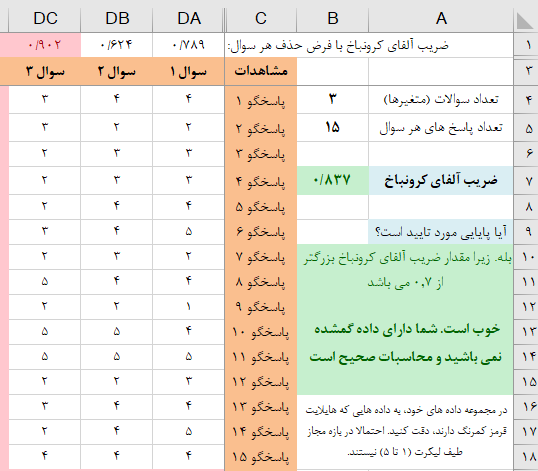
Task: Click the cell showing ۰/۶۲۴
Action: (x=117, y=45)
